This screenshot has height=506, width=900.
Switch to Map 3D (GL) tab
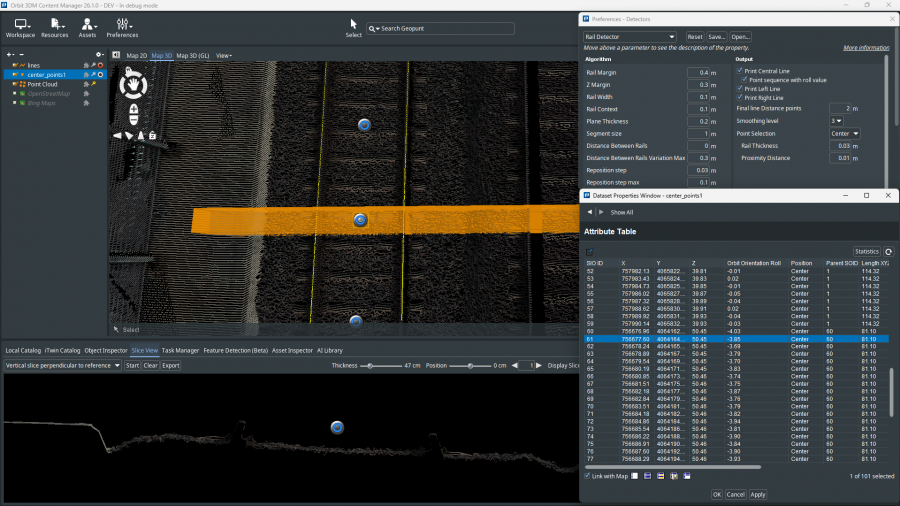(x=193, y=56)
